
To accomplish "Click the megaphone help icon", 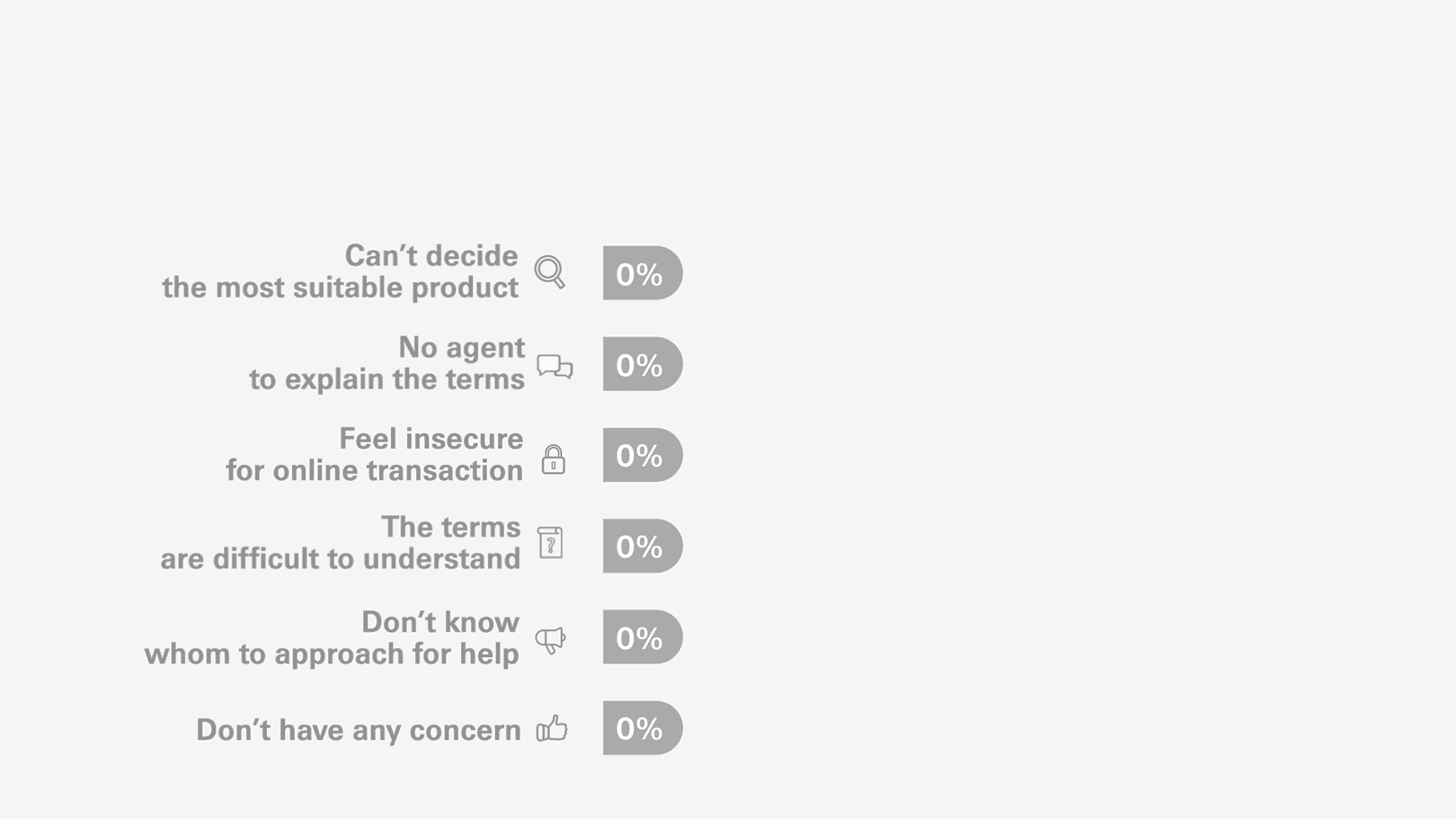I will 551,639.
